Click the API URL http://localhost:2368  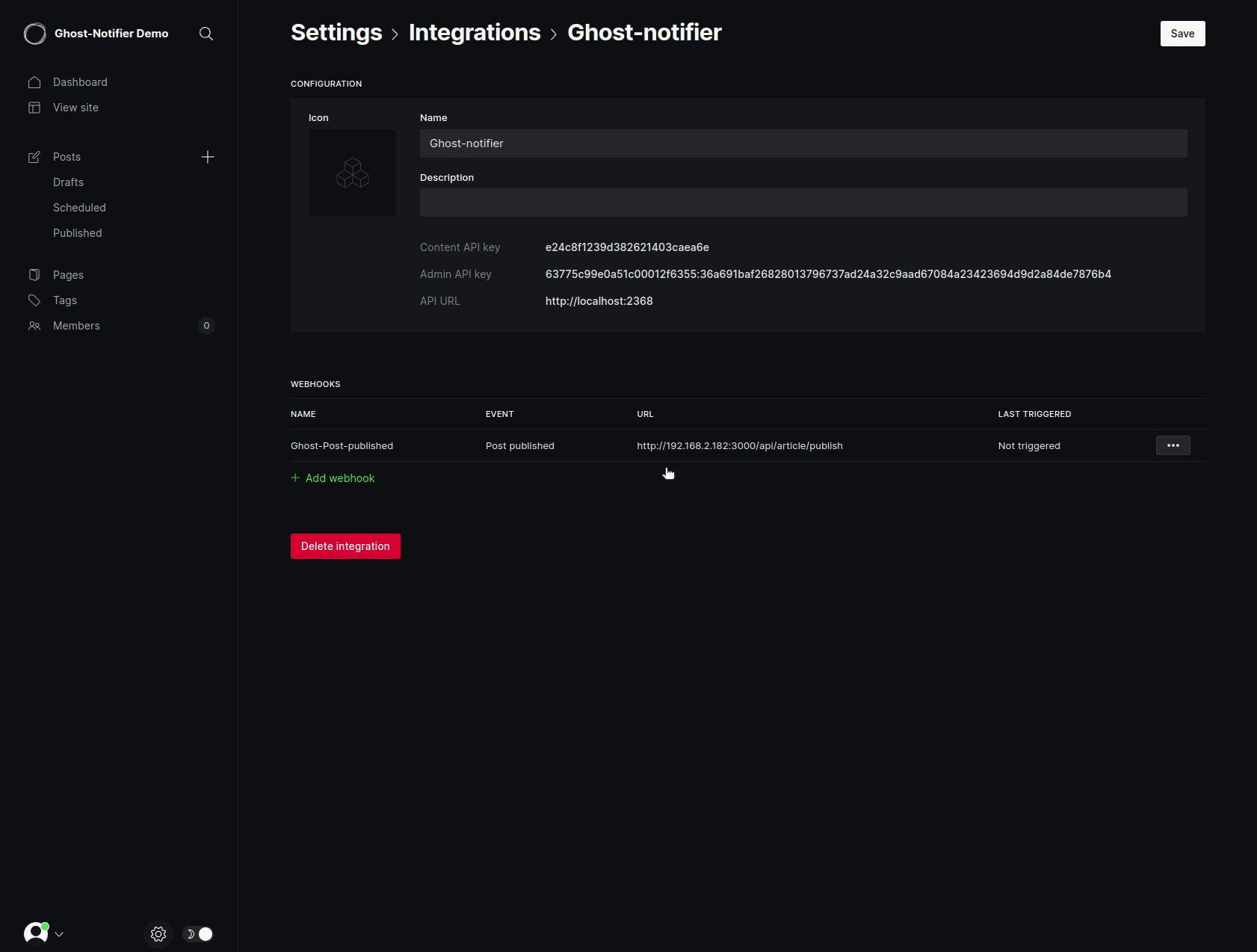point(599,301)
